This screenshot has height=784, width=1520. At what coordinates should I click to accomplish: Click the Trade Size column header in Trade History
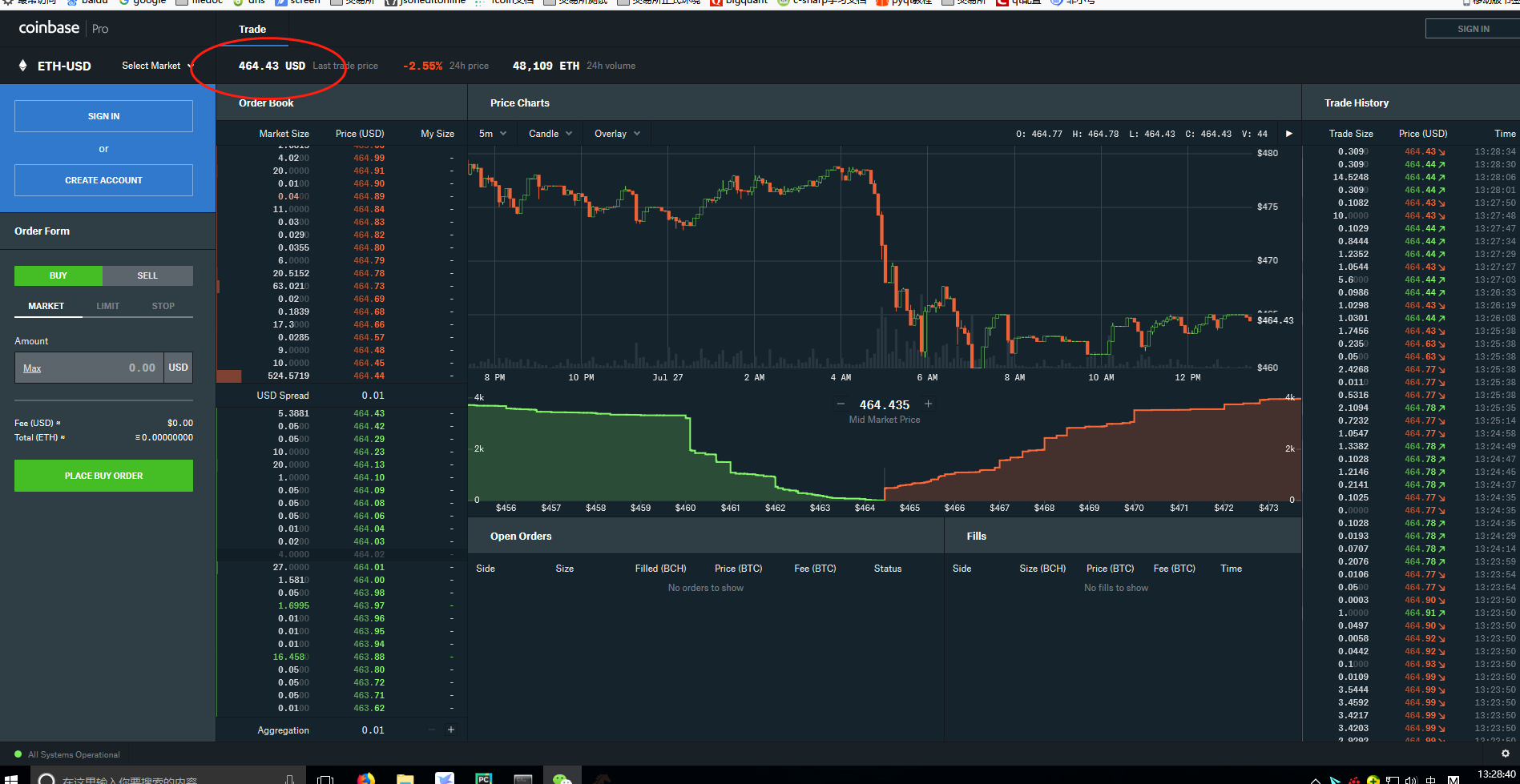[1351, 134]
